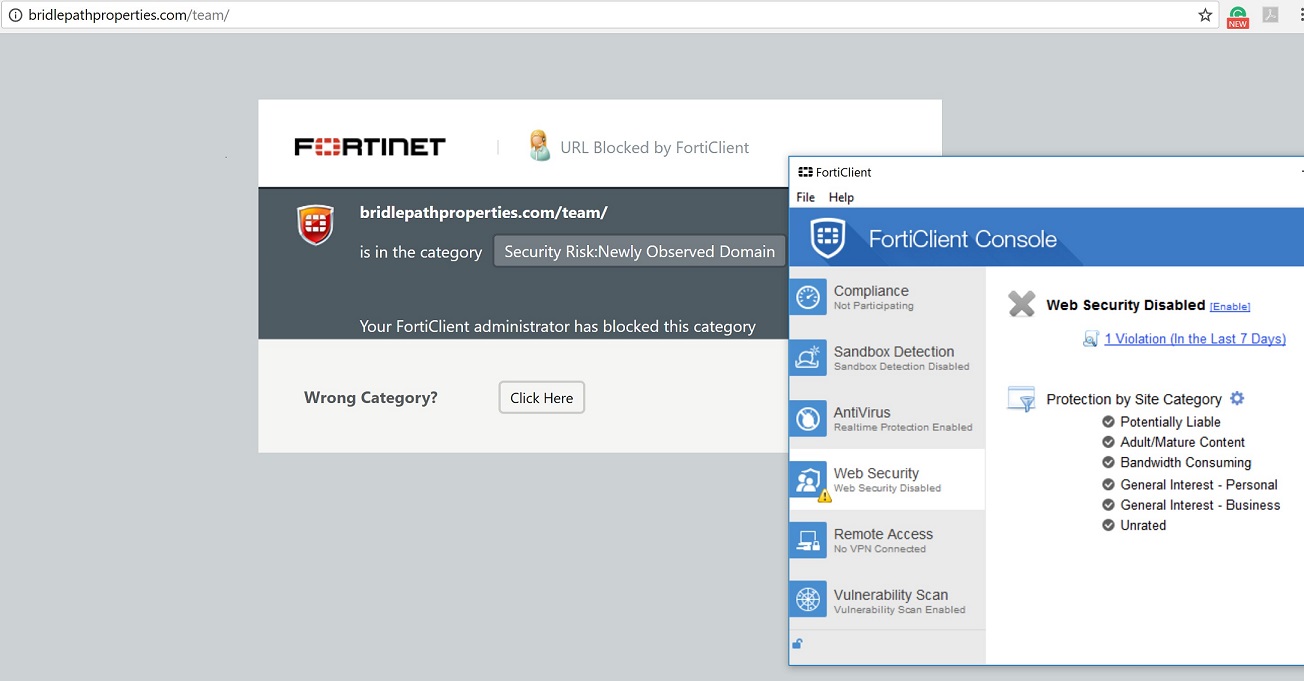The image size is (1304, 681).
Task: Open 1 Violation (In the Last 7 Days) link
Action: [1195, 339]
